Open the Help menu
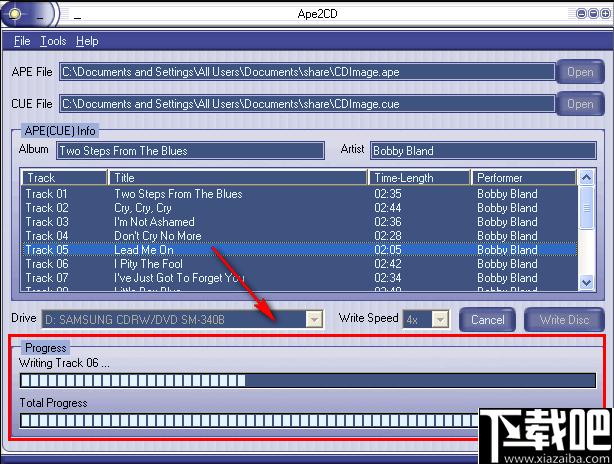 click(x=87, y=41)
